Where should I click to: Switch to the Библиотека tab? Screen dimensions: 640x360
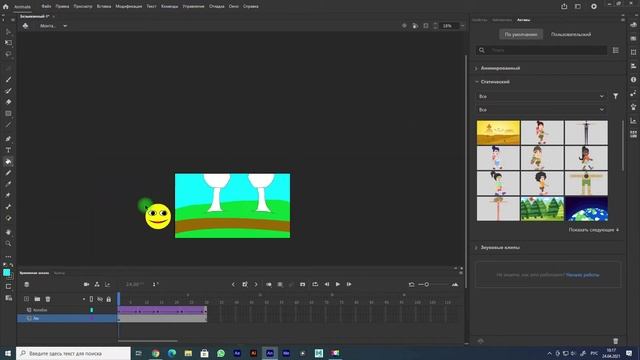tap(502, 20)
